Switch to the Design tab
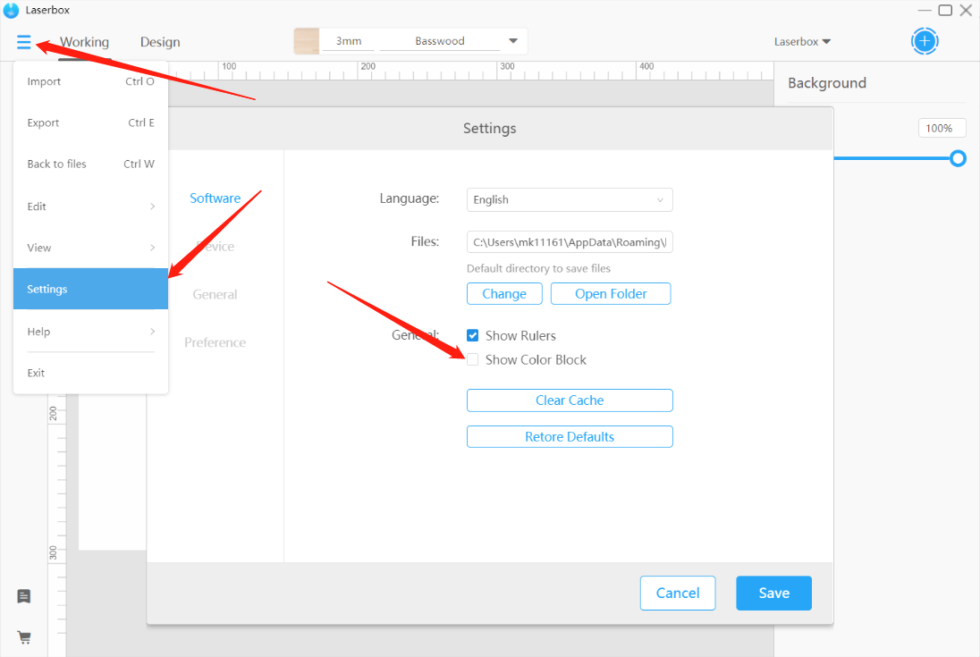The width and height of the screenshot is (980, 657). [x=160, y=42]
